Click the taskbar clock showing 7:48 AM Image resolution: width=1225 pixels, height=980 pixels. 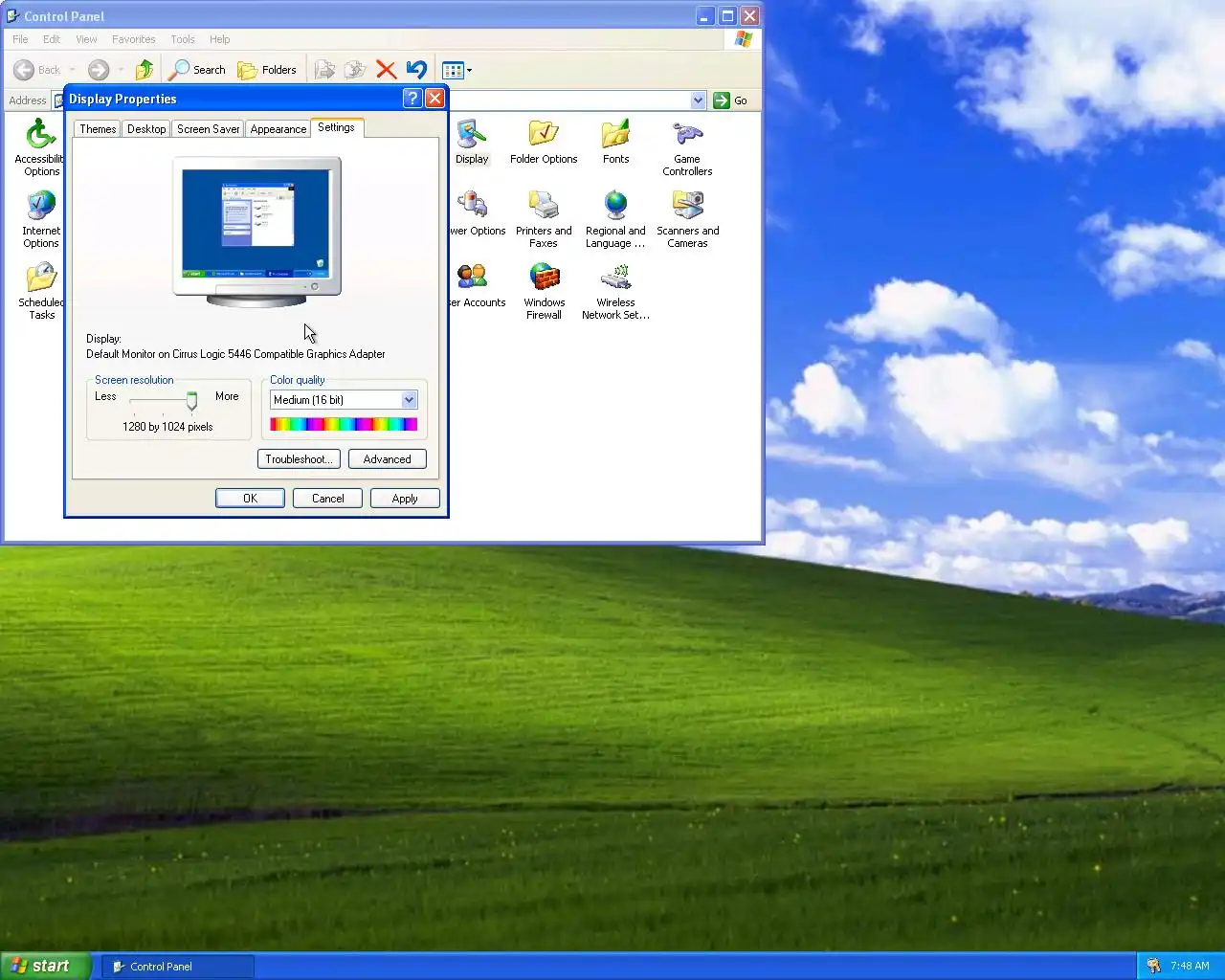point(1190,966)
